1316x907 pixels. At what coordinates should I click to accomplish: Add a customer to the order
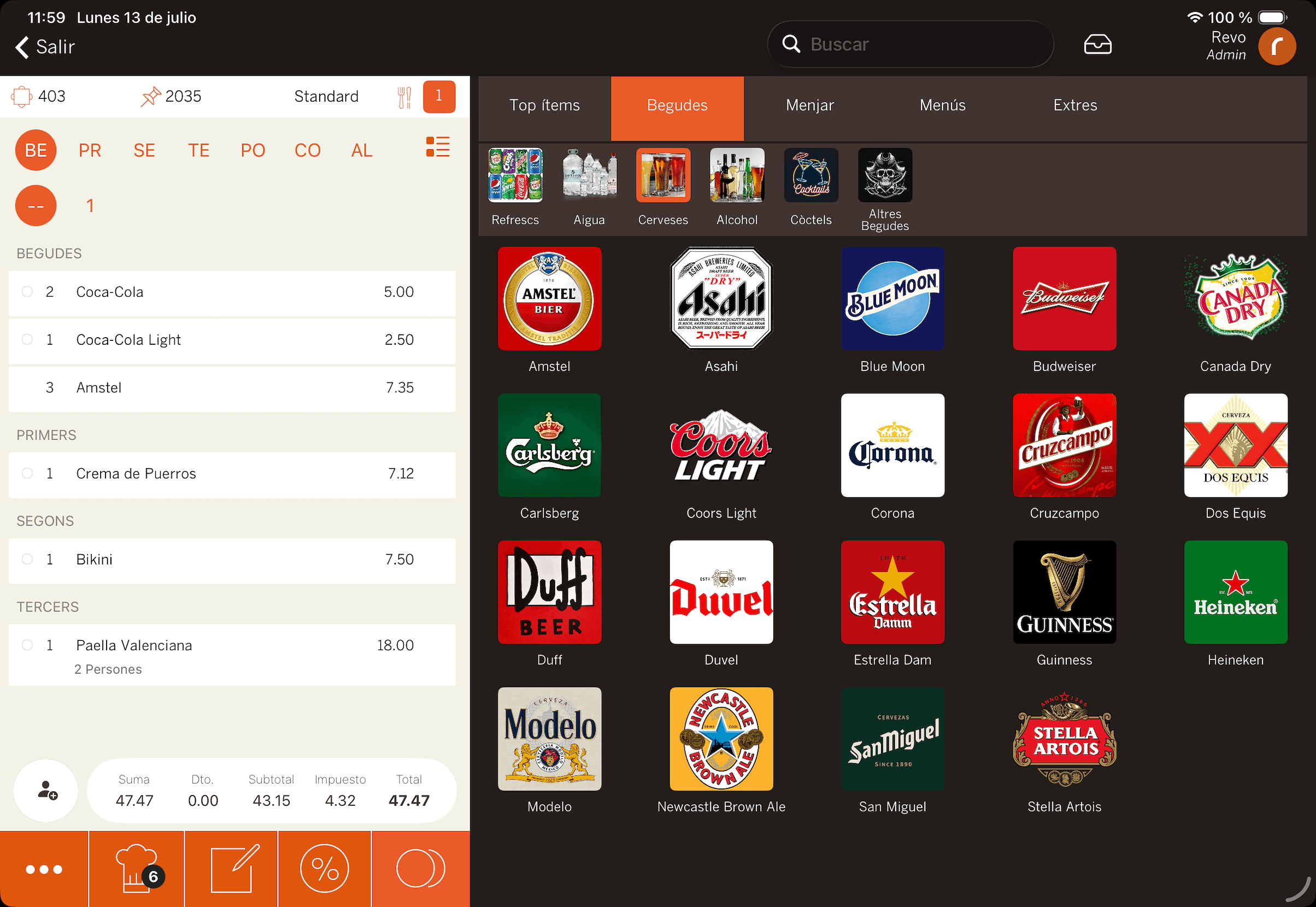(46, 791)
